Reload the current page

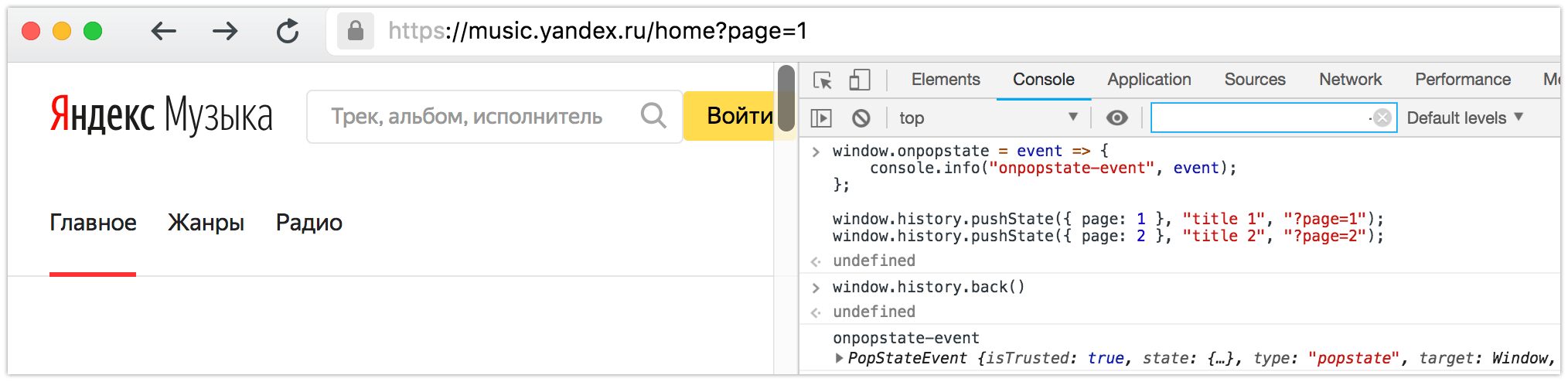point(288,31)
